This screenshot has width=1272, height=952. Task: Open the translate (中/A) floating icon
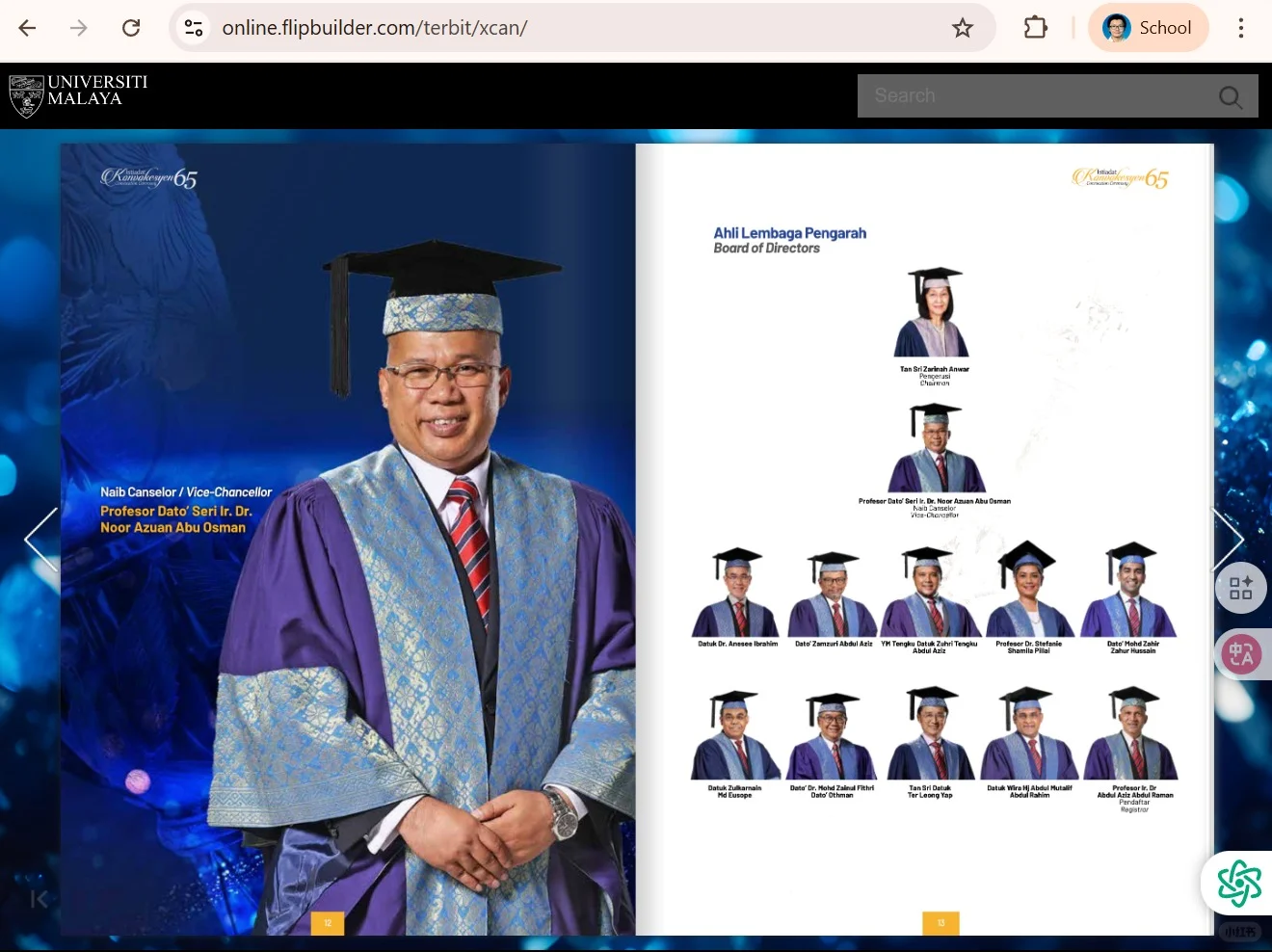(1241, 653)
